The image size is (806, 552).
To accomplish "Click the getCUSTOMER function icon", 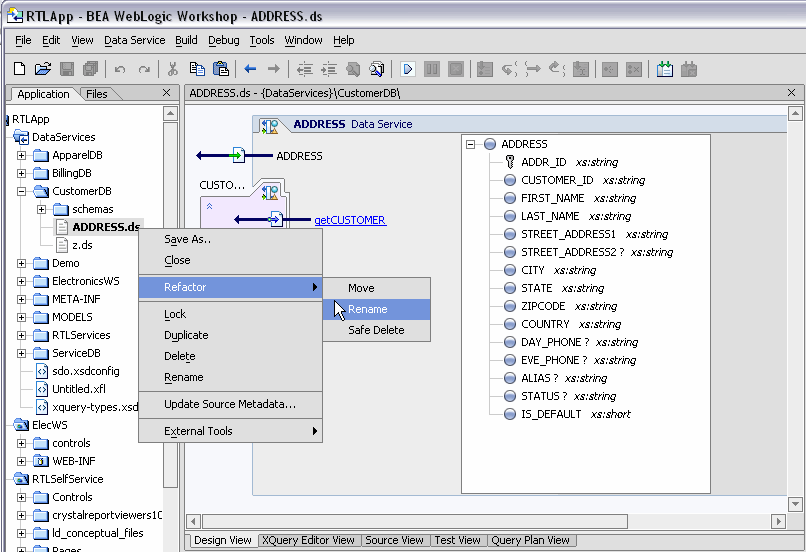I will coord(276,219).
